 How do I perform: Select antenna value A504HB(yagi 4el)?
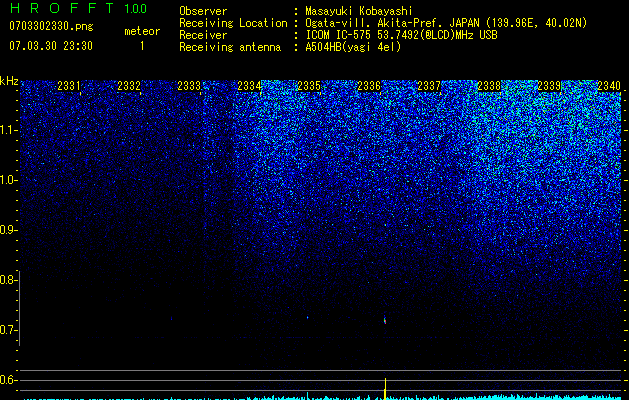[353, 47]
